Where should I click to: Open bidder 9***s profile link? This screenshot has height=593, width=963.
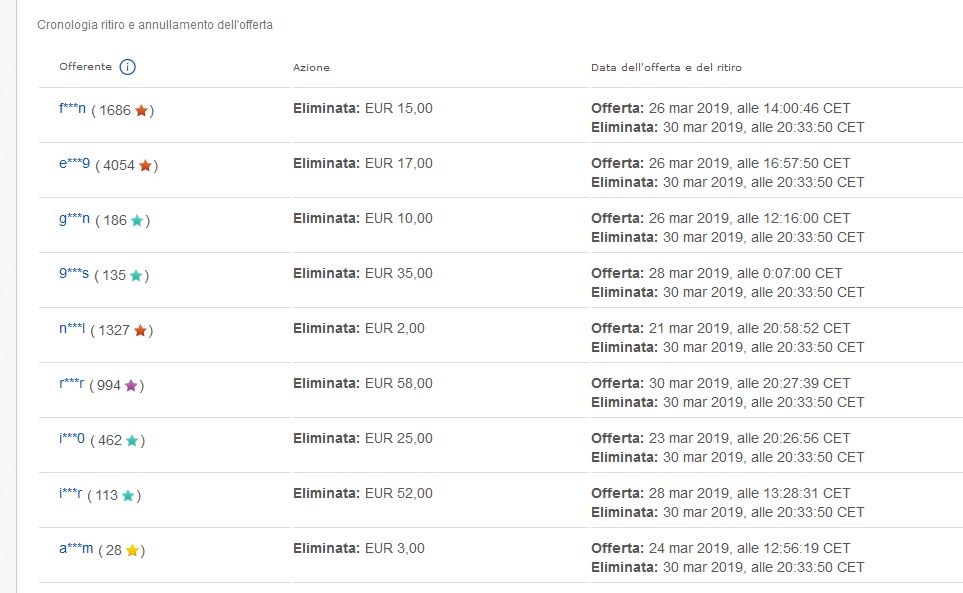point(74,274)
